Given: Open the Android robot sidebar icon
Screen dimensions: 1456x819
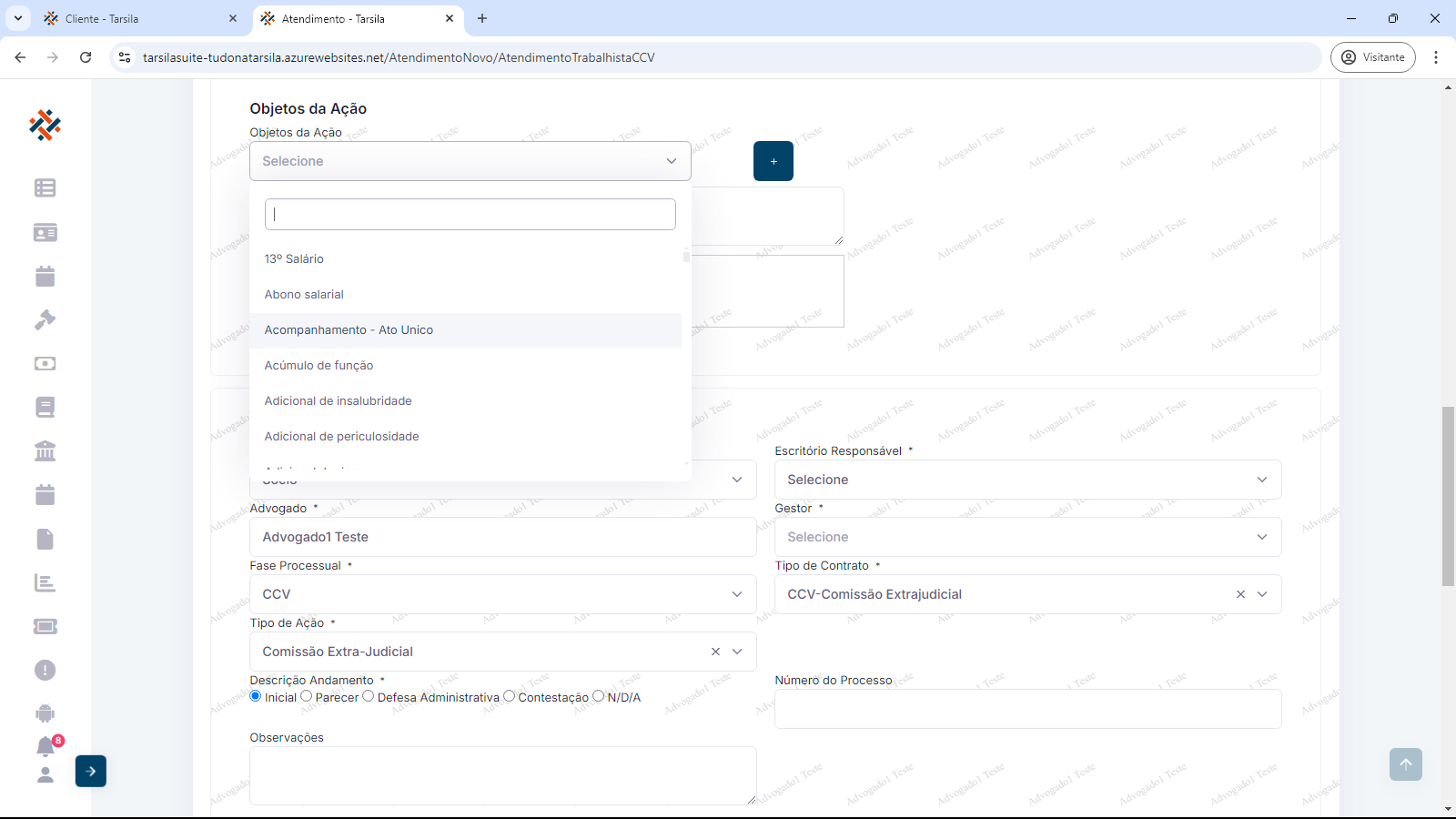Looking at the screenshot, I should pyautogui.click(x=45, y=713).
